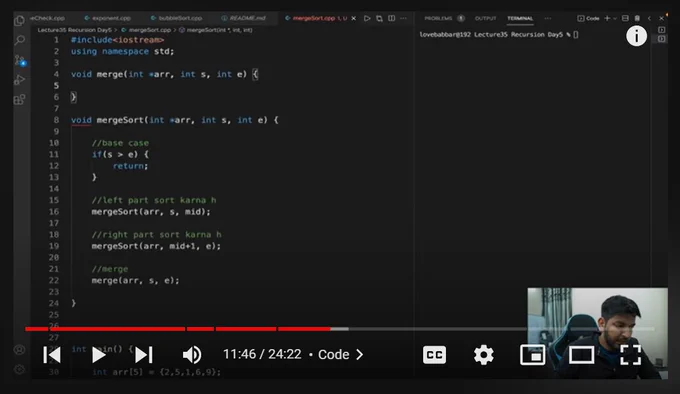The image size is (680, 394).
Task: Skip to the previous video
Action: [52, 355]
